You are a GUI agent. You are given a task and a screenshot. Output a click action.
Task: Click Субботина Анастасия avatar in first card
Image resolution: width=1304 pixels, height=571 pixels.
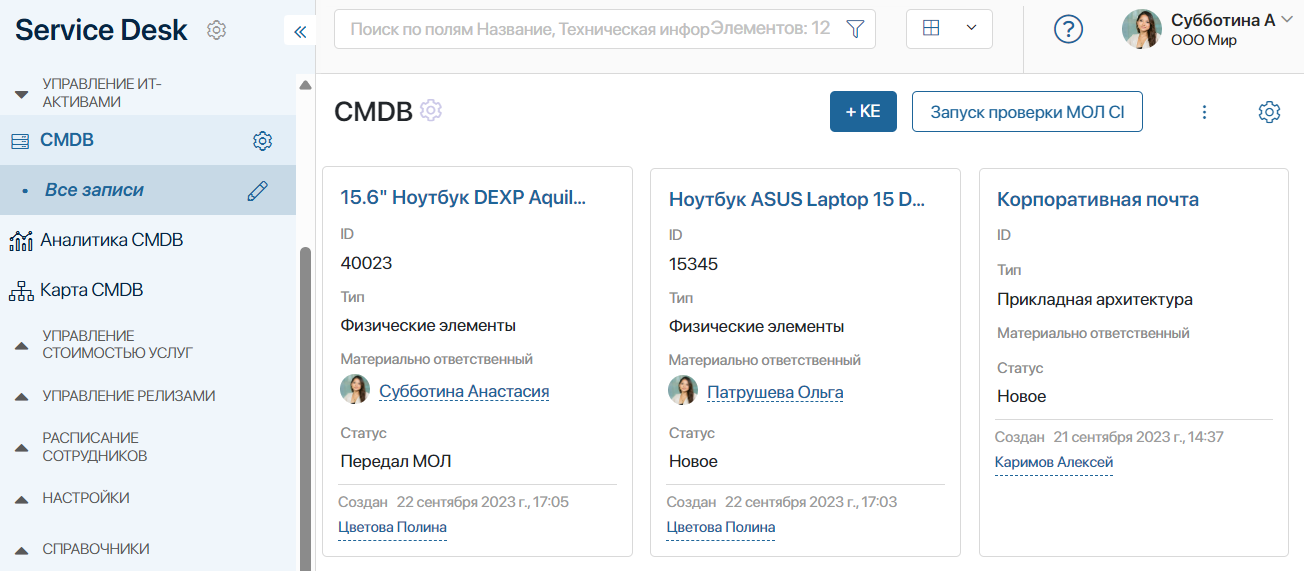[x=355, y=389]
